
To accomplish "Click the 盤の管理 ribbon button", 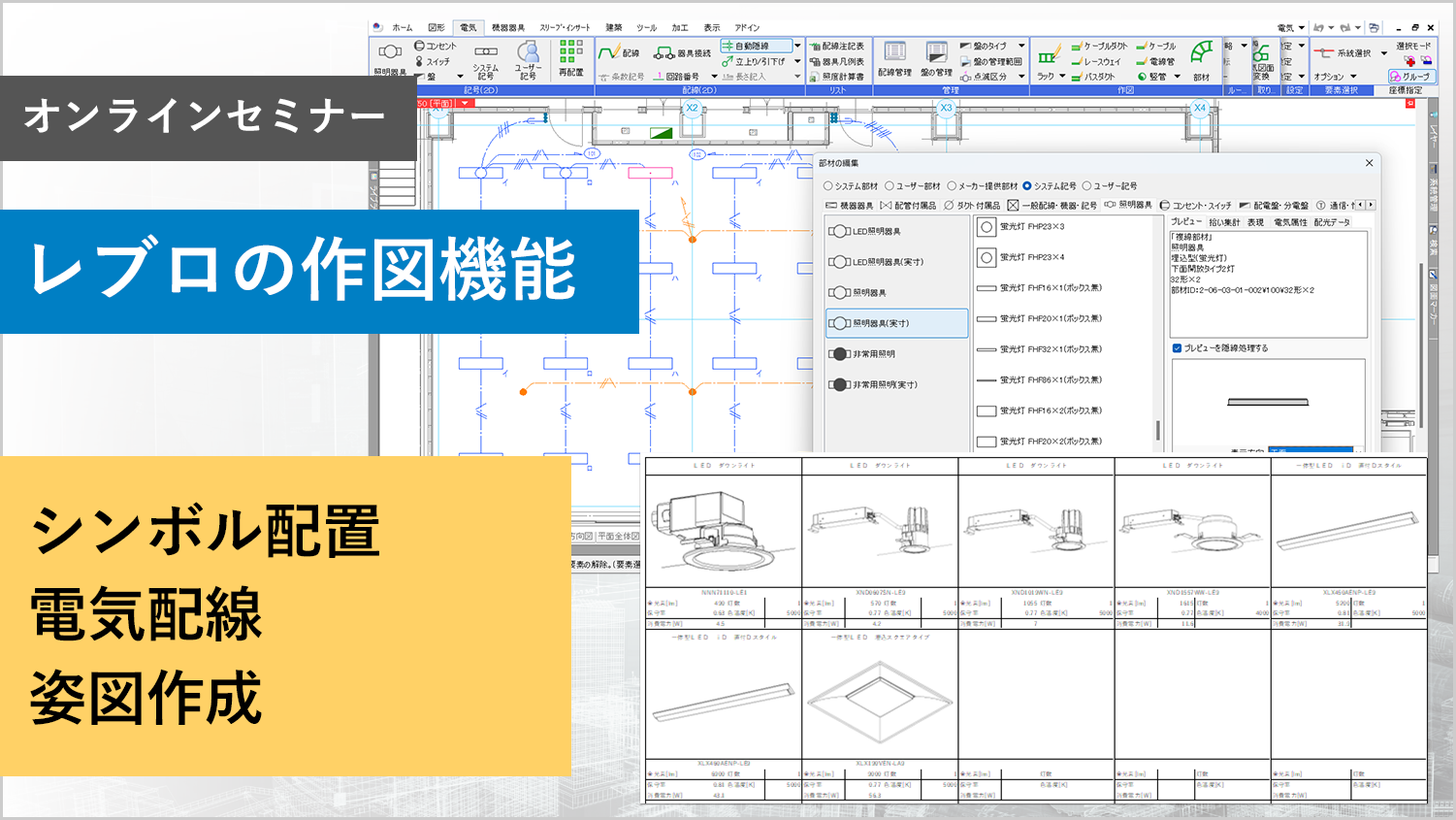I will [x=936, y=58].
